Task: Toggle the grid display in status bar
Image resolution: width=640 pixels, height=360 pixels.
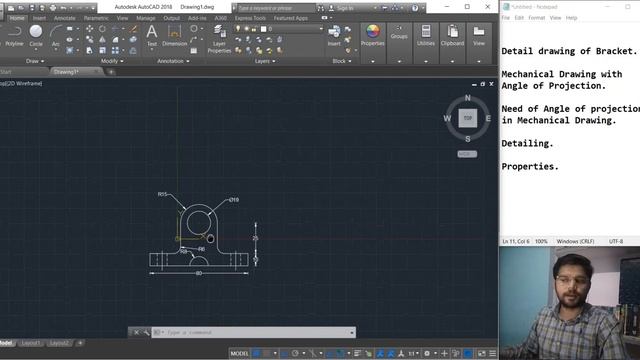Action: coord(256,353)
